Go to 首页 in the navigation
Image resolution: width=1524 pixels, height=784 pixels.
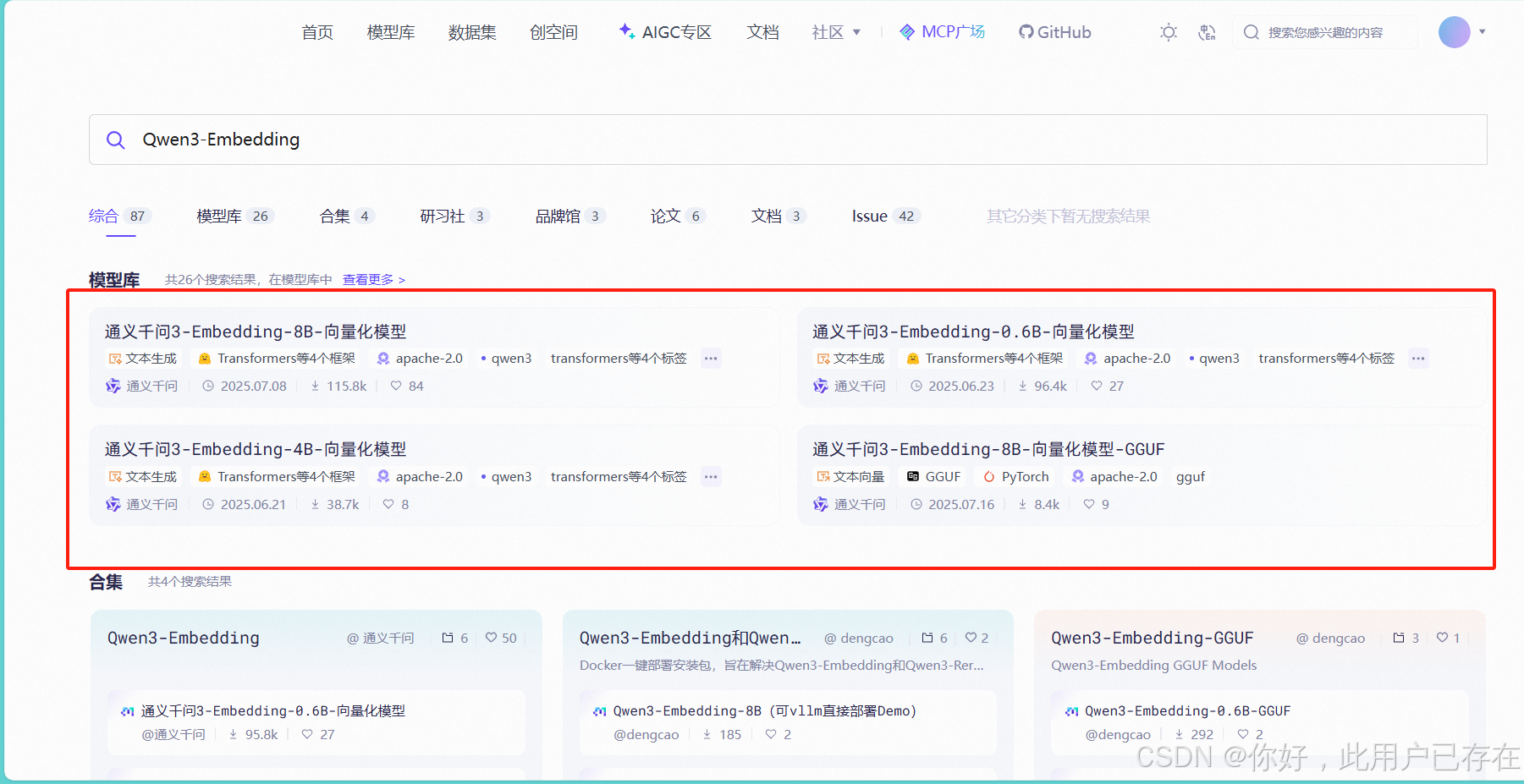coord(317,32)
